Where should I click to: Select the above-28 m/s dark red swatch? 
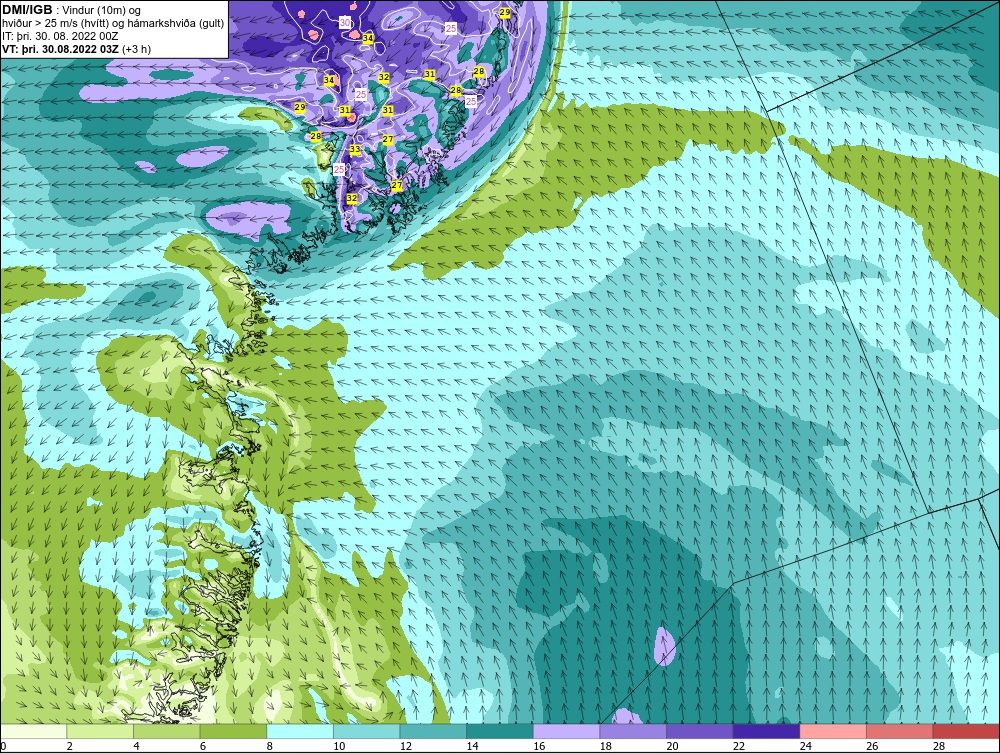966,731
